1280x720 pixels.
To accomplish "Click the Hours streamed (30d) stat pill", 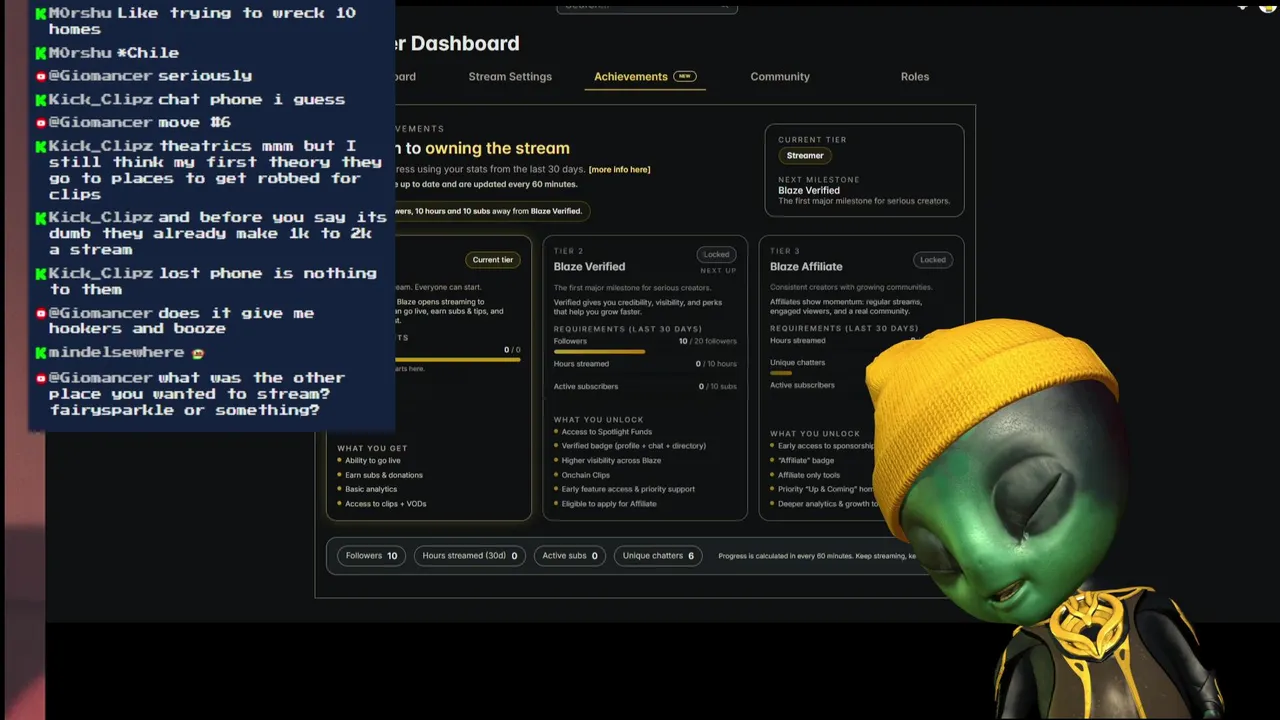I will pos(470,556).
